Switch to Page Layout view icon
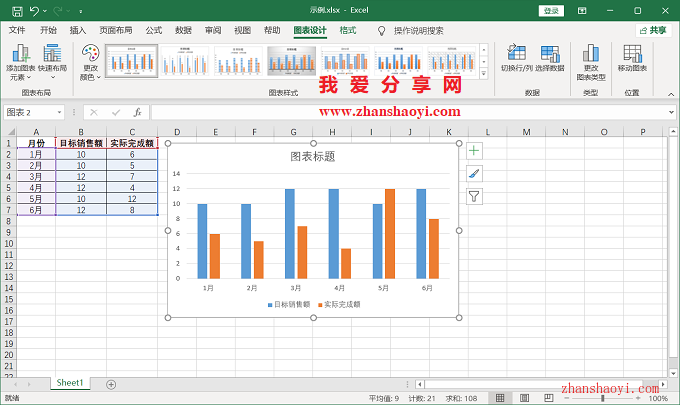Image resolution: width=680 pixels, height=405 pixels. click(x=524, y=398)
